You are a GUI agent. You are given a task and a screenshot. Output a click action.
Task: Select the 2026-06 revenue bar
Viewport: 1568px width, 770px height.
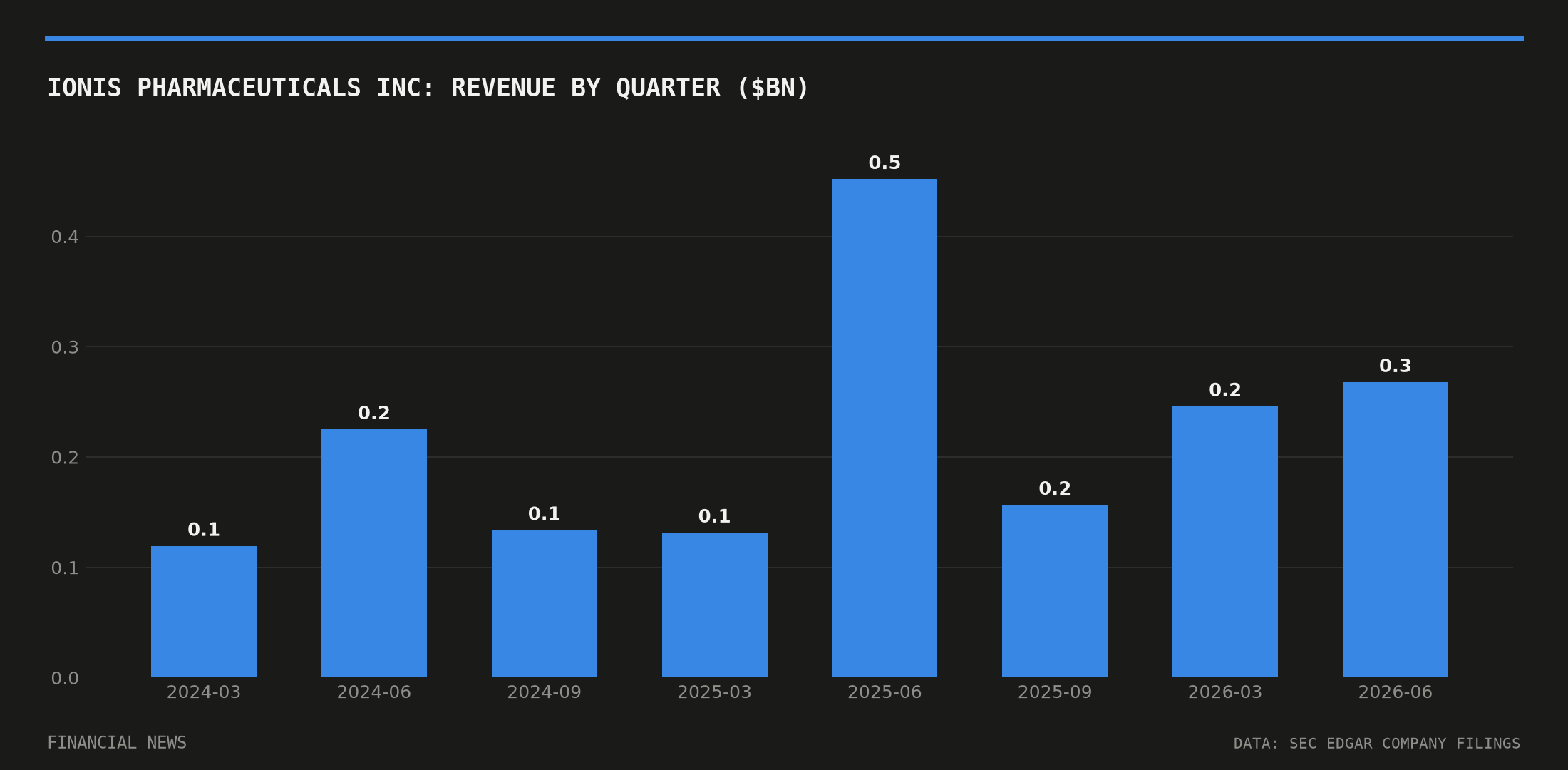tap(1396, 530)
